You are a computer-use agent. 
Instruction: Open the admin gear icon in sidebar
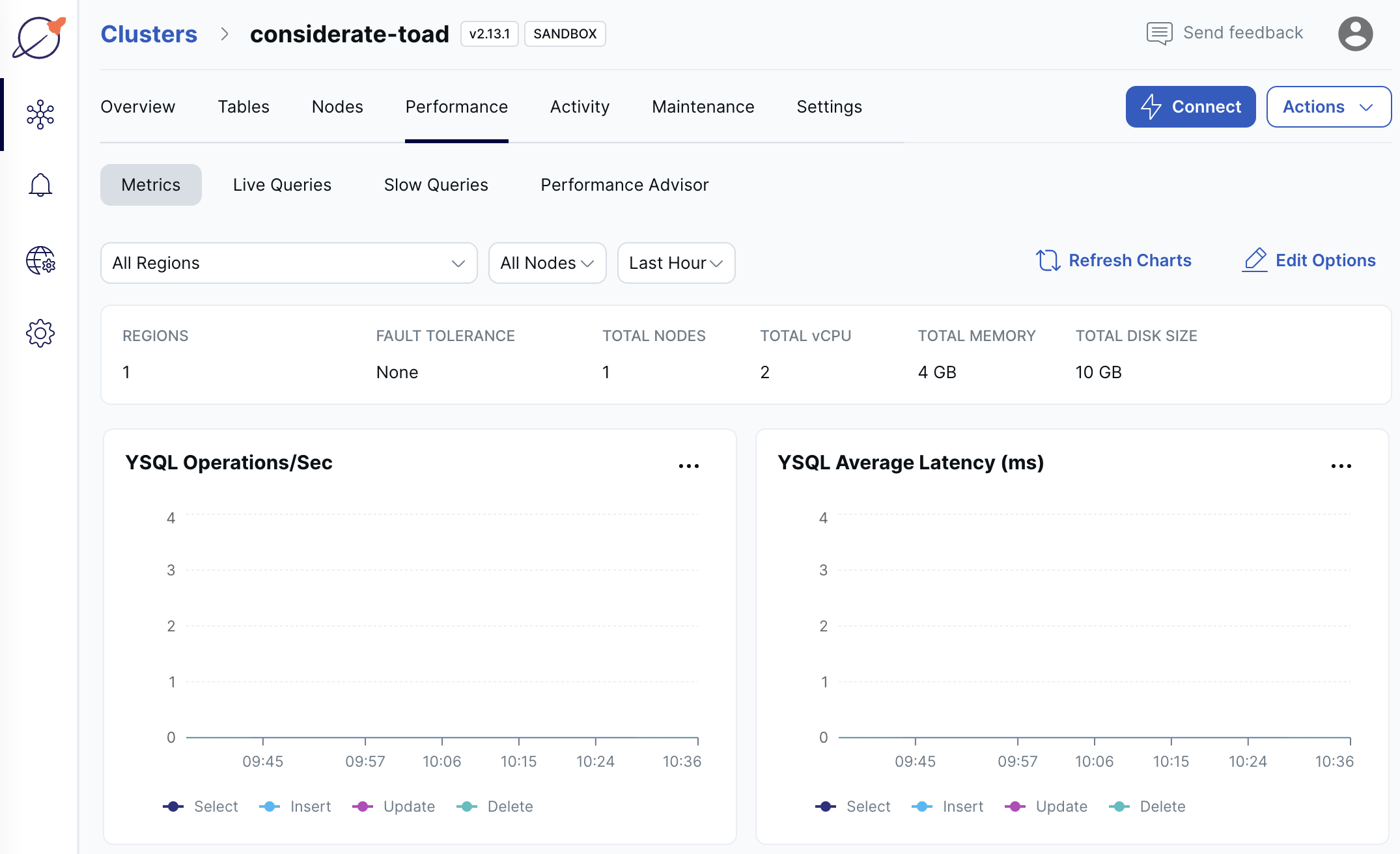(40, 333)
